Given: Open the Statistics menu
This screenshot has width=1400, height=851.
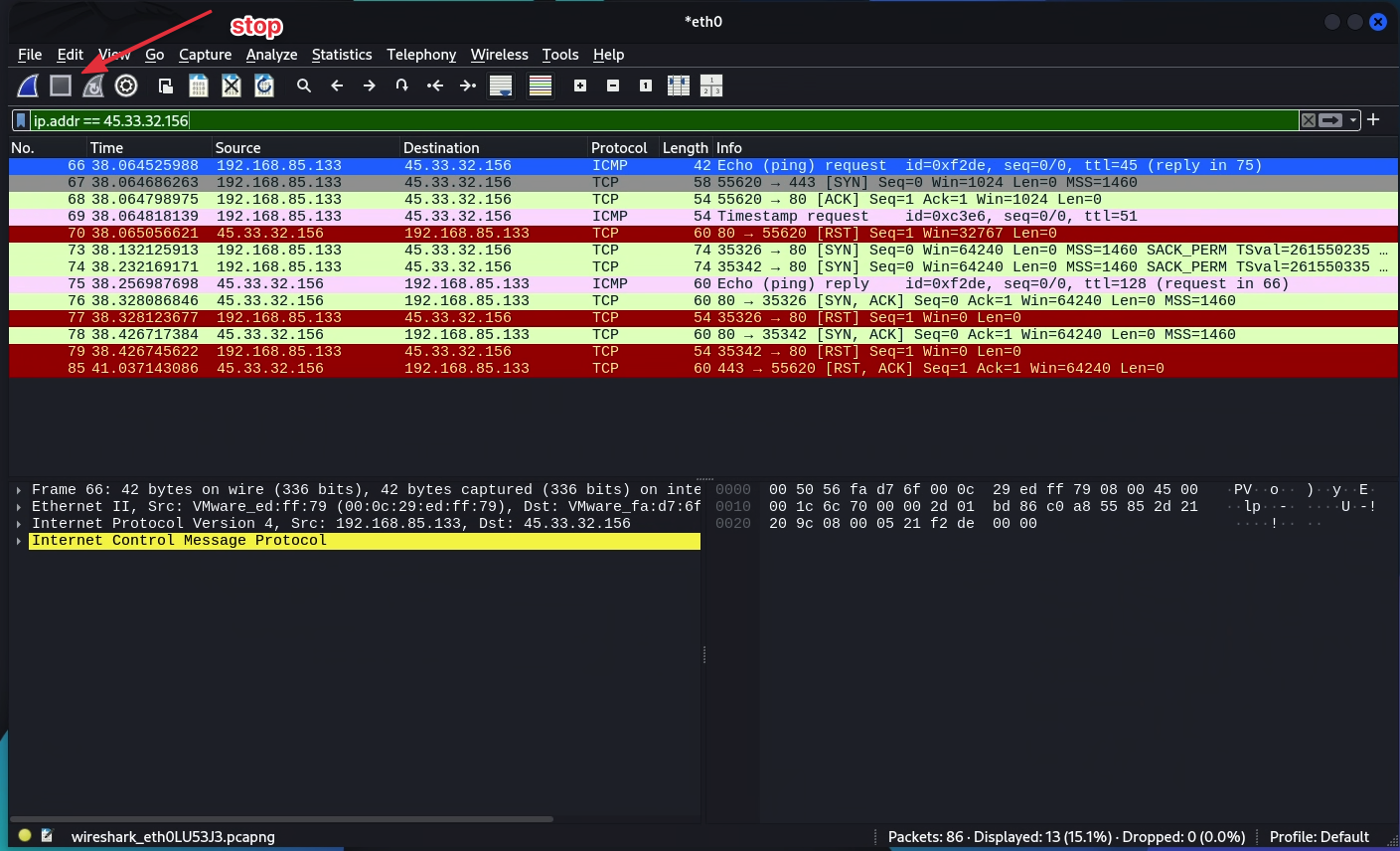Looking at the screenshot, I should click(341, 55).
